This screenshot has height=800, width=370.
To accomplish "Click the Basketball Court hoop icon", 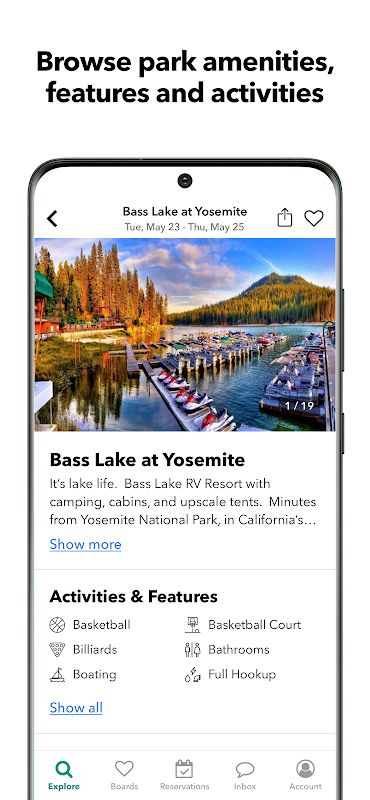I will click(192, 624).
